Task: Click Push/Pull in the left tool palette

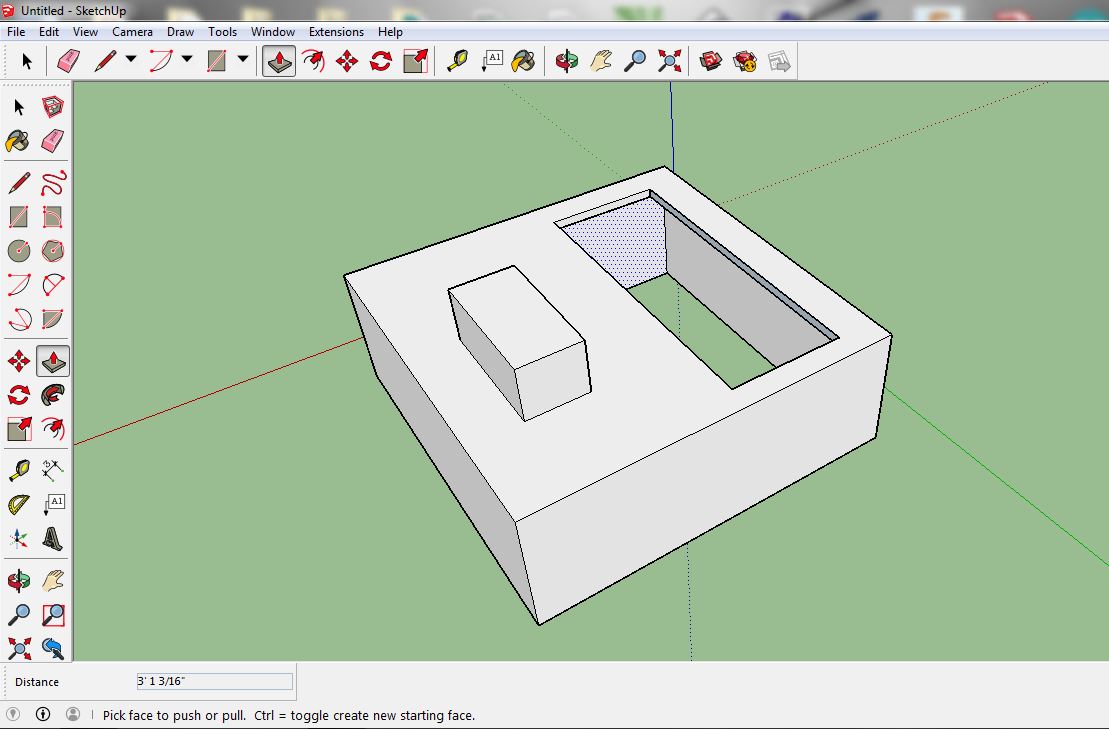Action: 53,361
